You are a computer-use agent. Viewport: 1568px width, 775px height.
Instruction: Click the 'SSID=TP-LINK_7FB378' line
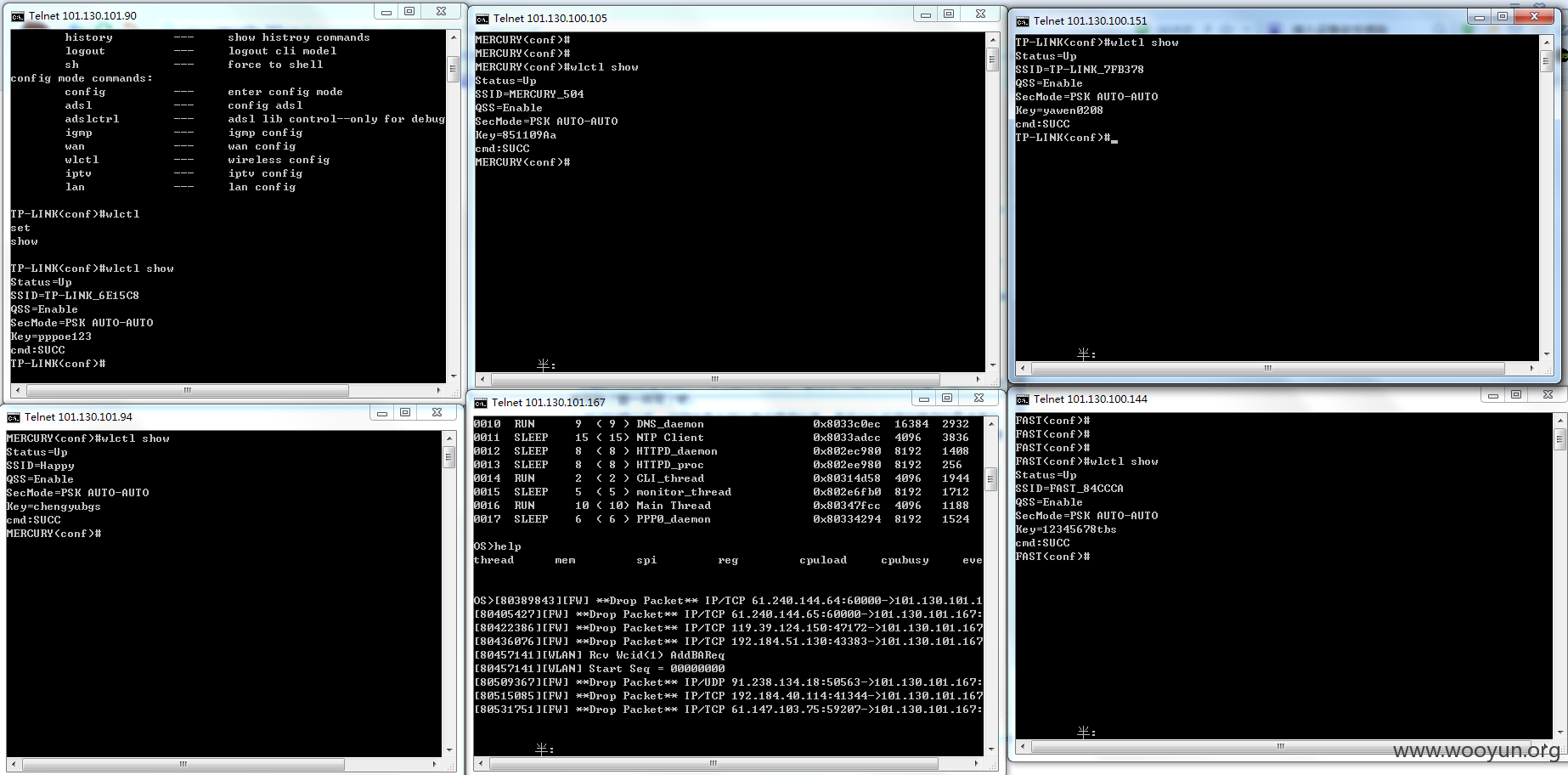point(1080,70)
